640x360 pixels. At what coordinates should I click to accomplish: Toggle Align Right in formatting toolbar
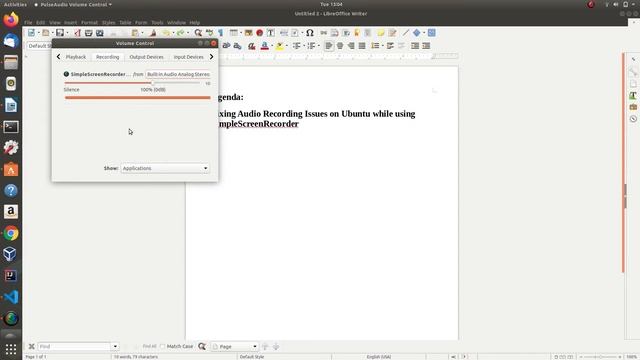tap(351, 46)
